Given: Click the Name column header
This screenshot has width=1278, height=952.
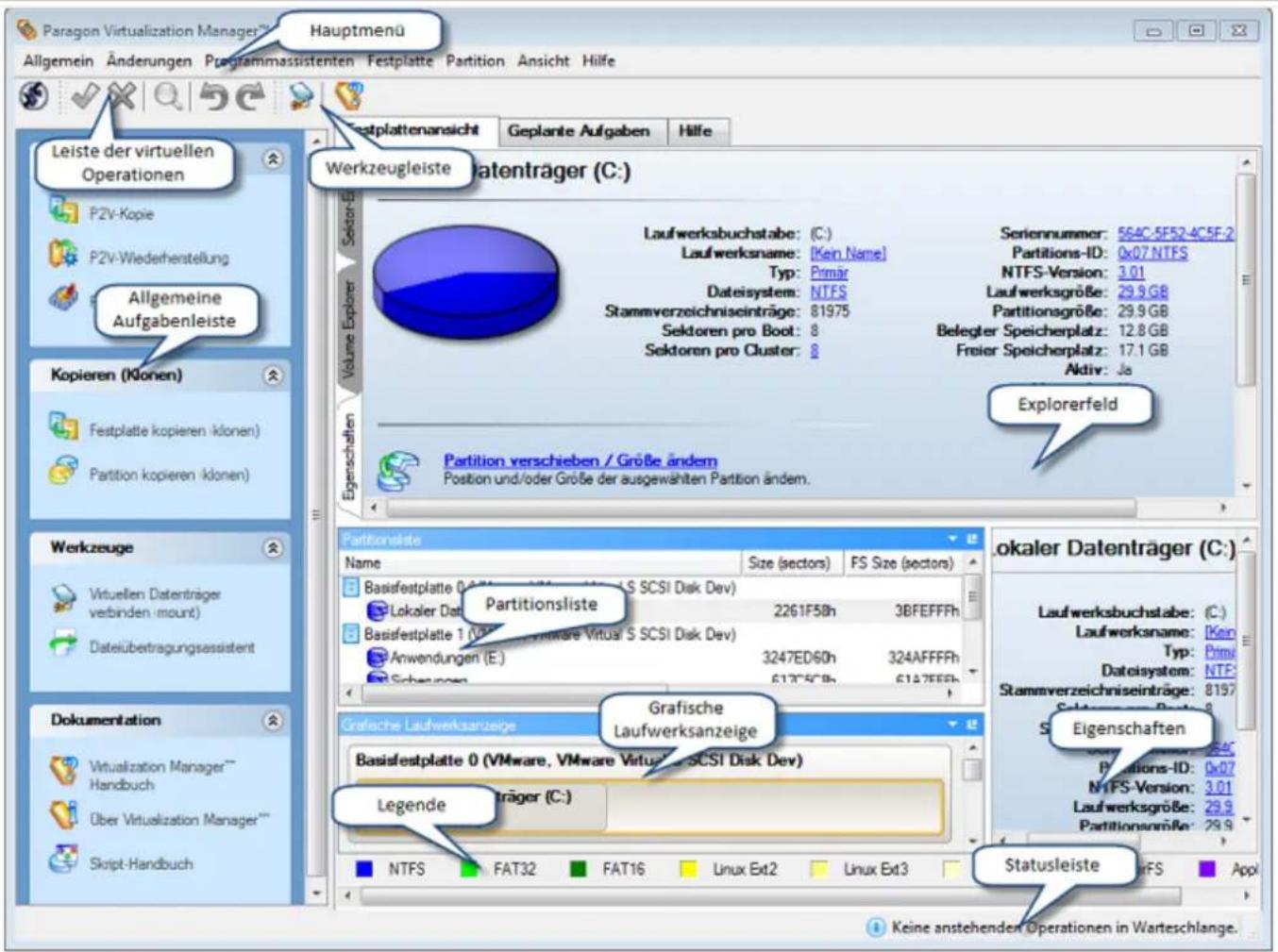Looking at the screenshot, I should (x=540, y=563).
